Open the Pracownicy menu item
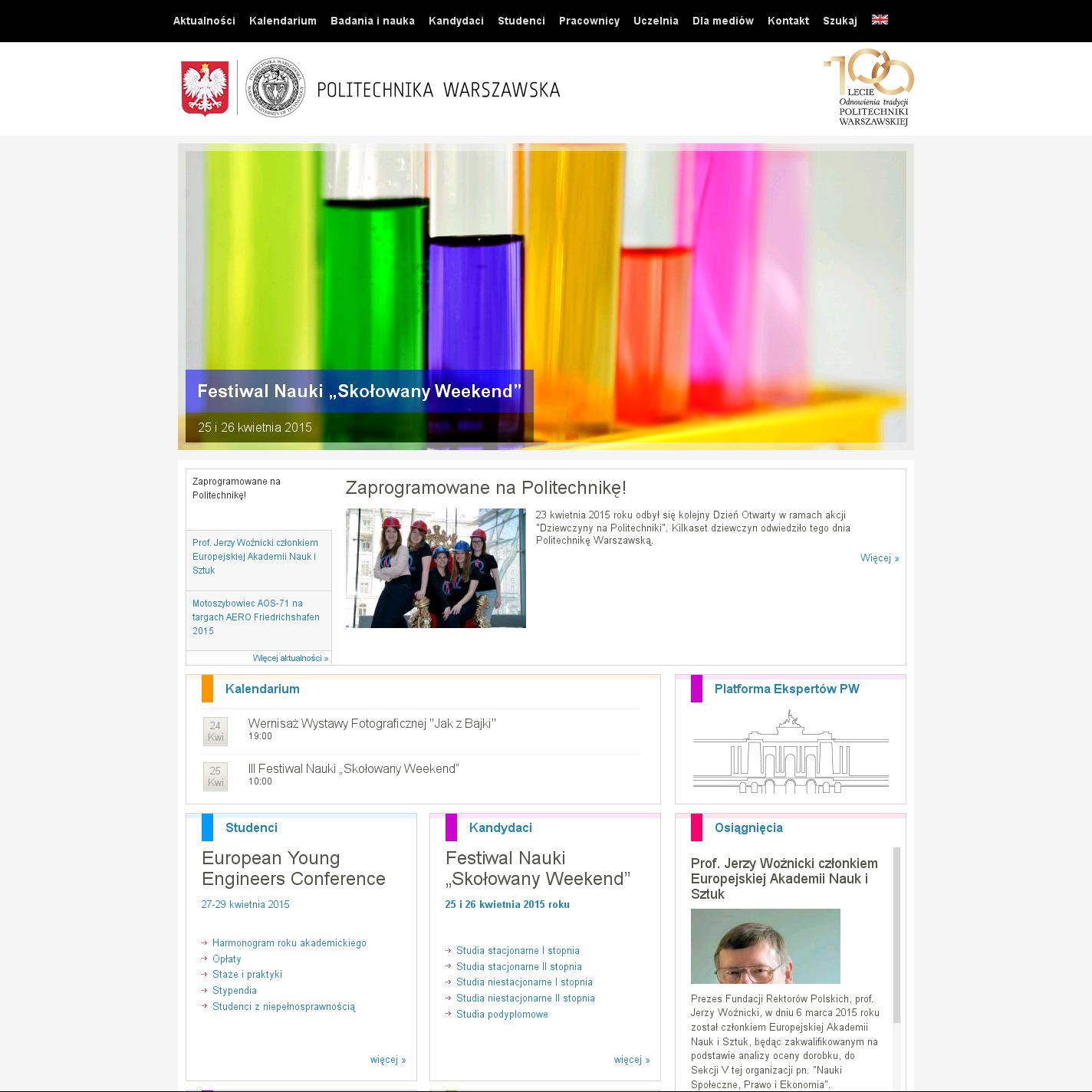Viewport: 1092px width, 1092px height. pos(589,21)
